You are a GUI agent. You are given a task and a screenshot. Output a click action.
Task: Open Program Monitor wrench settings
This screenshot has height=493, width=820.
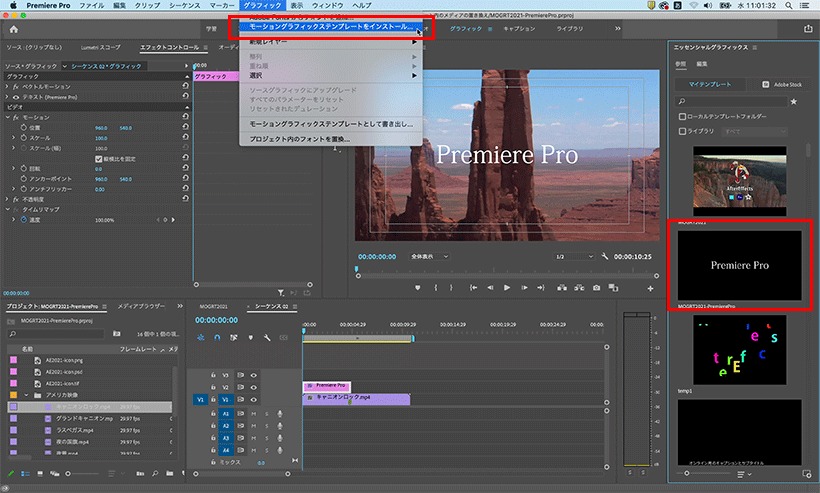point(605,256)
